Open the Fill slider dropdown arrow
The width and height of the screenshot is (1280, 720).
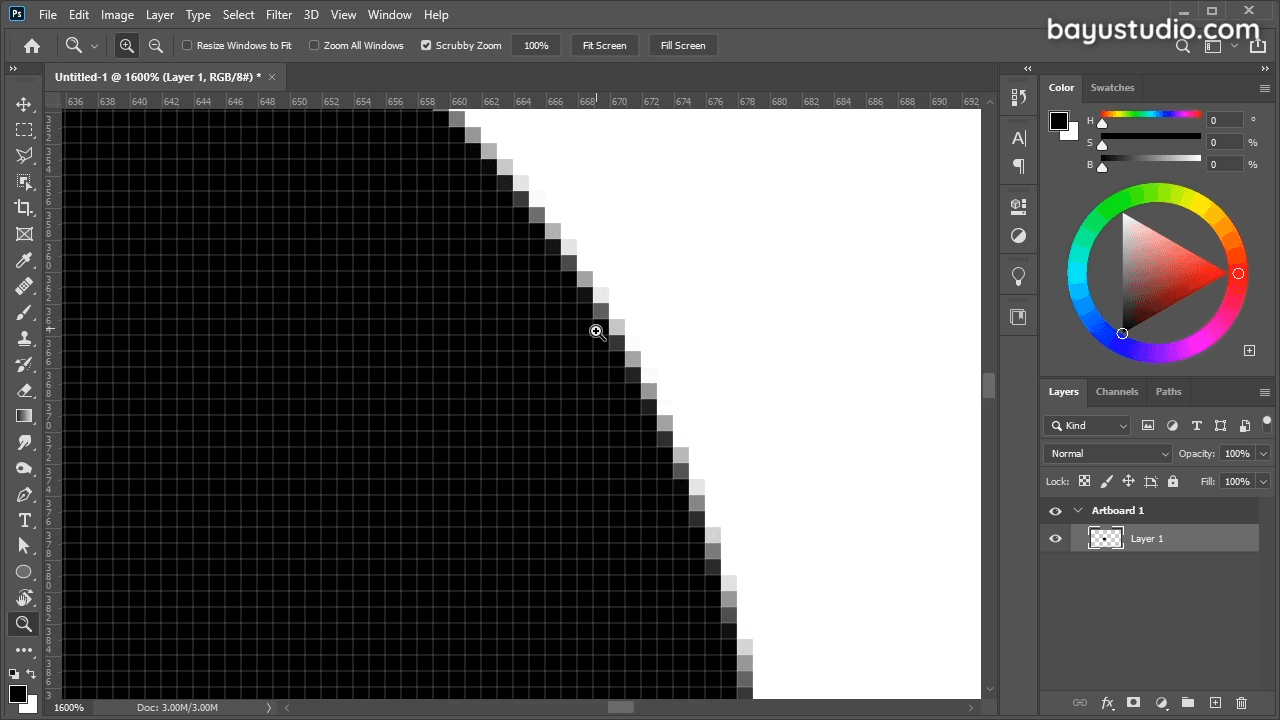tap(1264, 481)
